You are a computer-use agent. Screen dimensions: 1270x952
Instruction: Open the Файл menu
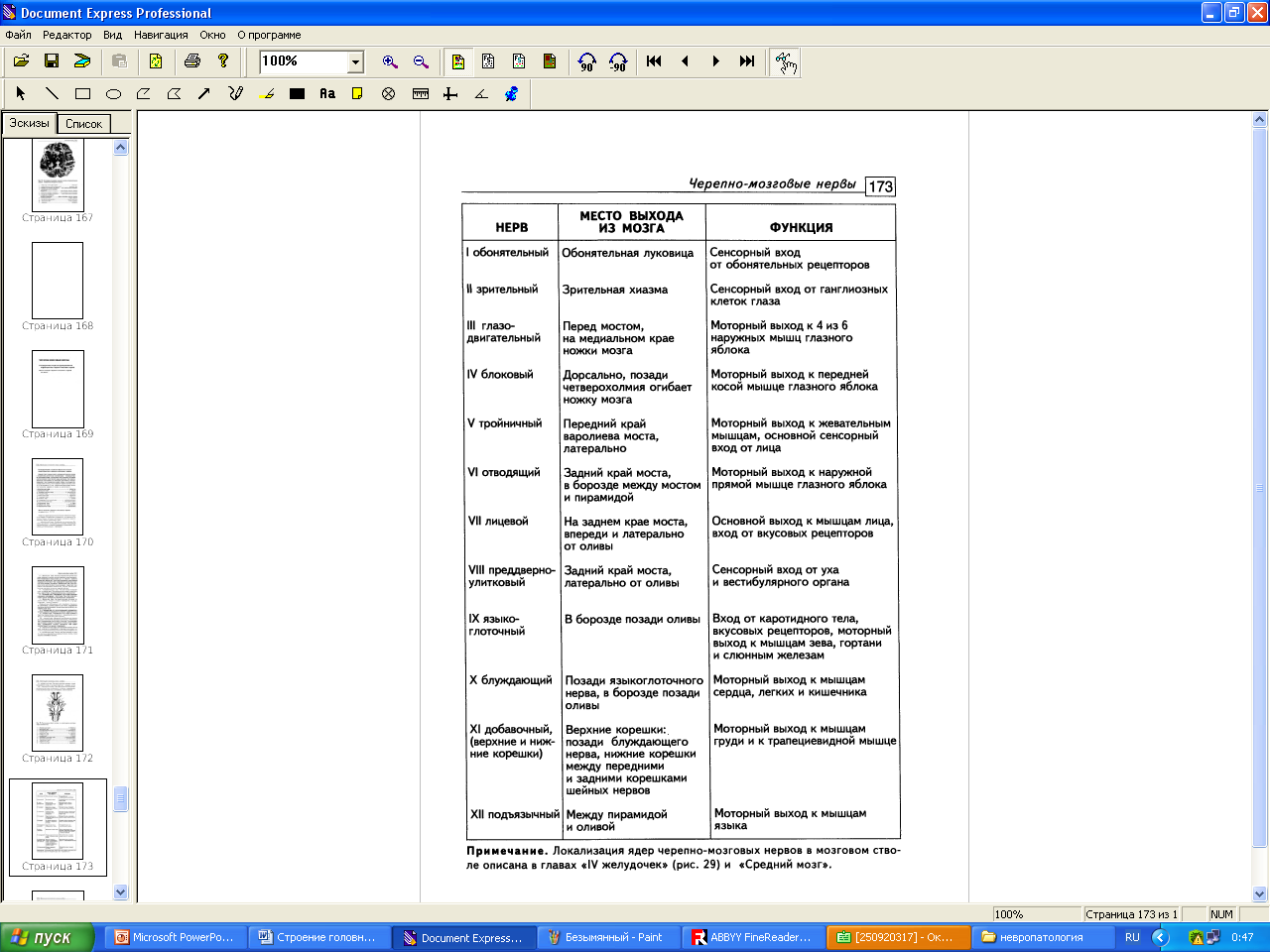click(18, 35)
